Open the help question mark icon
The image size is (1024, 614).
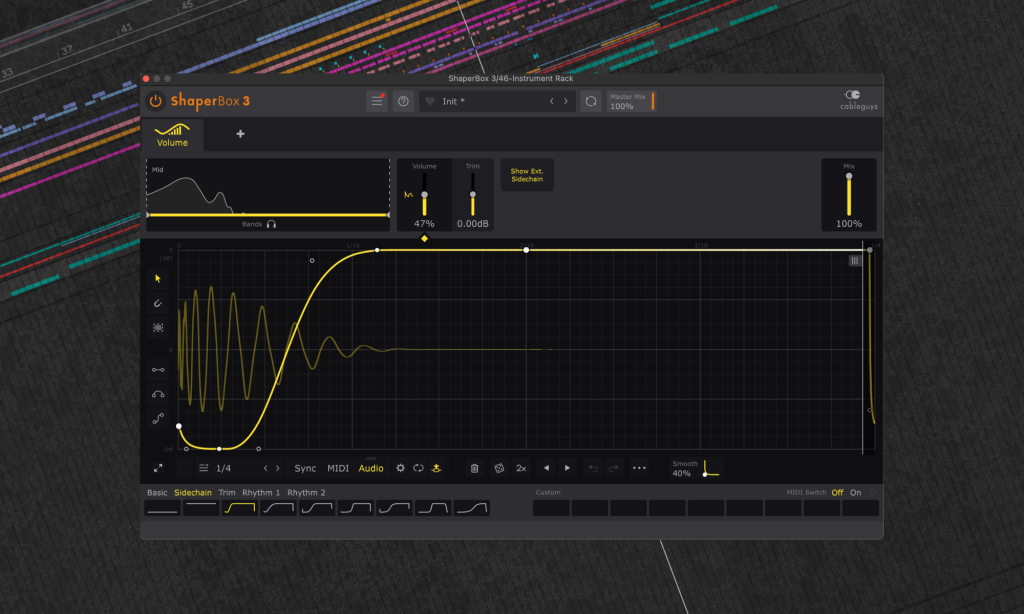403,101
